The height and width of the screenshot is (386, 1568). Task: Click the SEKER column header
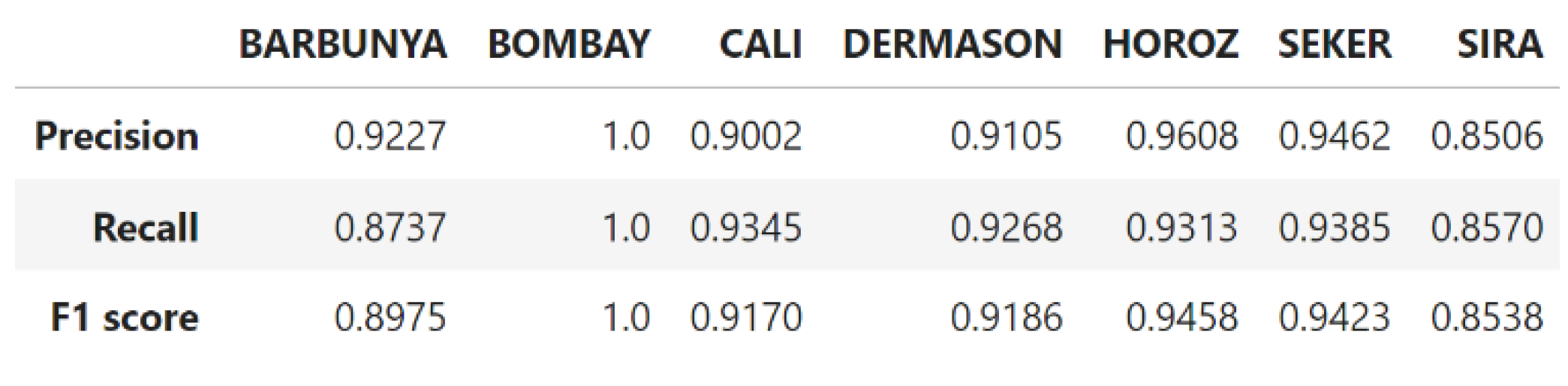pyautogui.click(x=1334, y=44)
